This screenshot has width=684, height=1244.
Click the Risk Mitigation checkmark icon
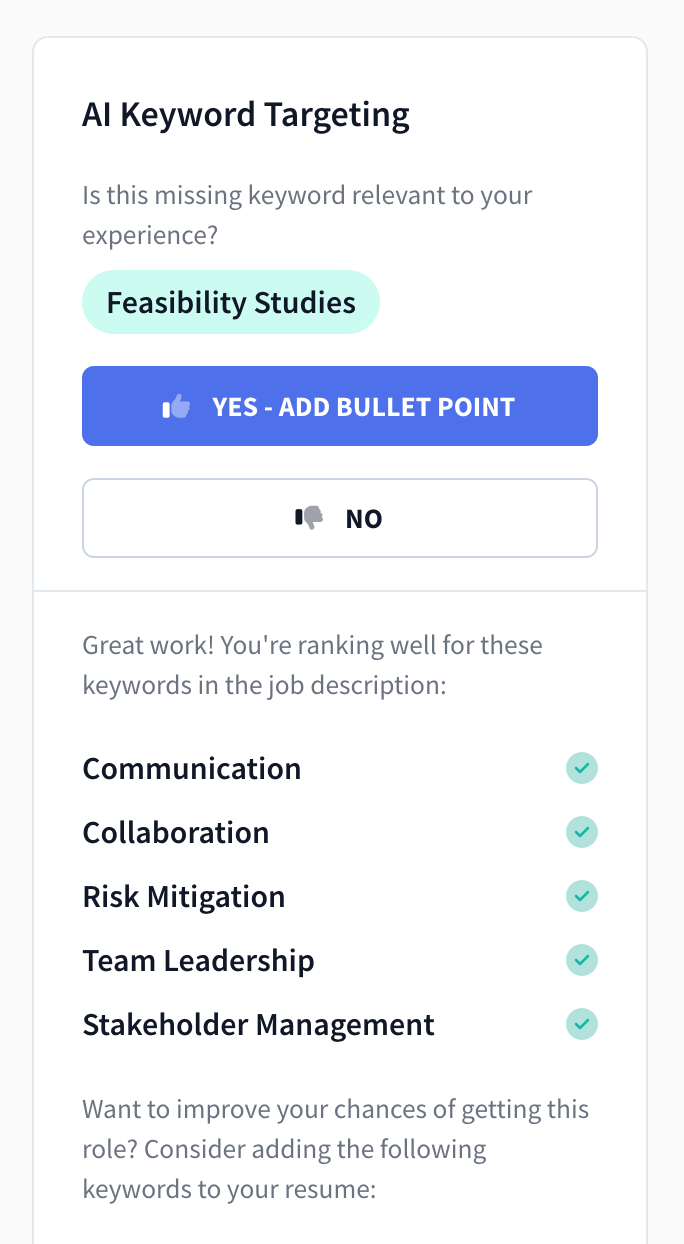click(582, 896)
